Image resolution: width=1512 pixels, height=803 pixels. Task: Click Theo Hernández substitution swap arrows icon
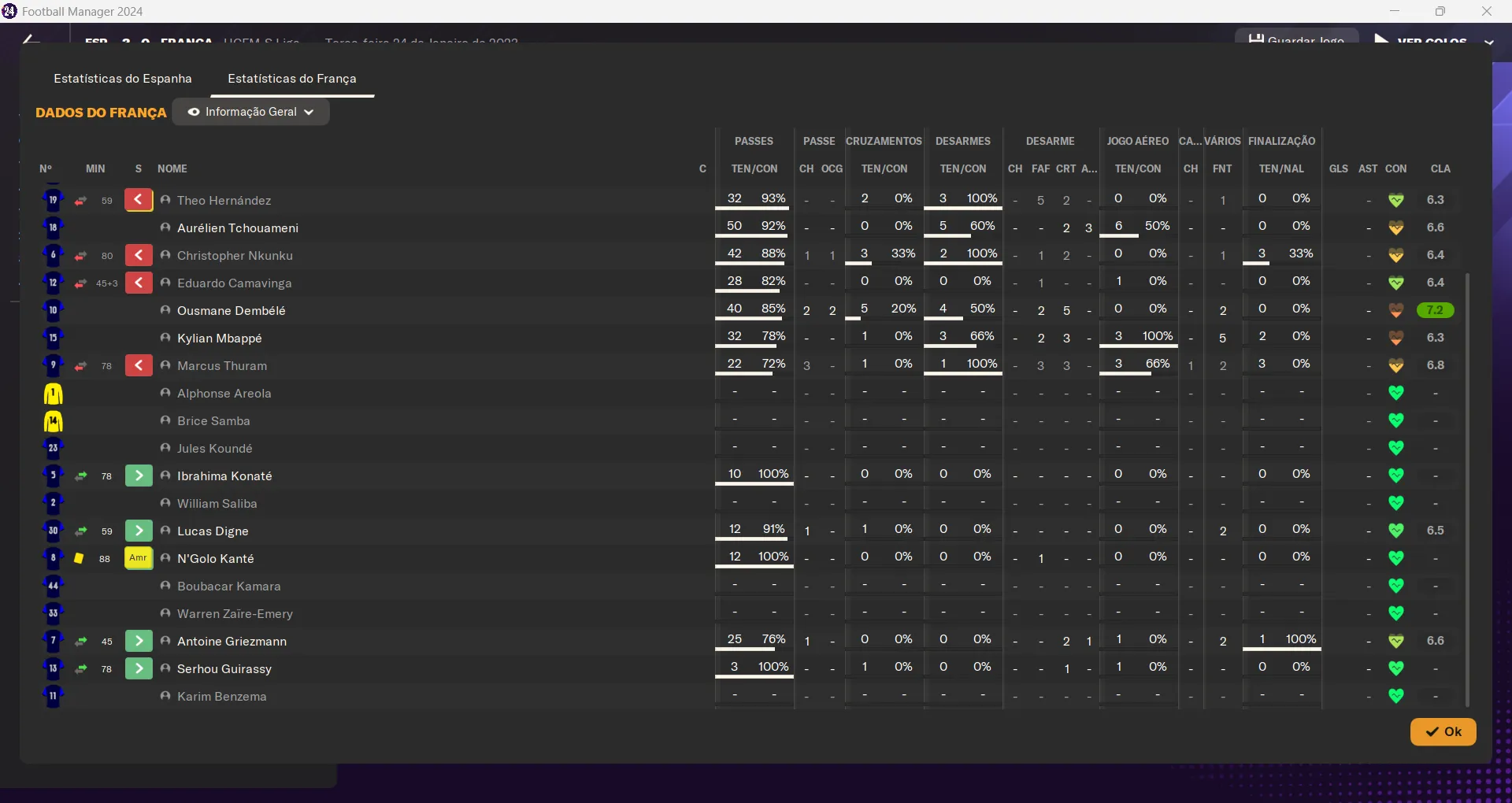coord(80,201)
